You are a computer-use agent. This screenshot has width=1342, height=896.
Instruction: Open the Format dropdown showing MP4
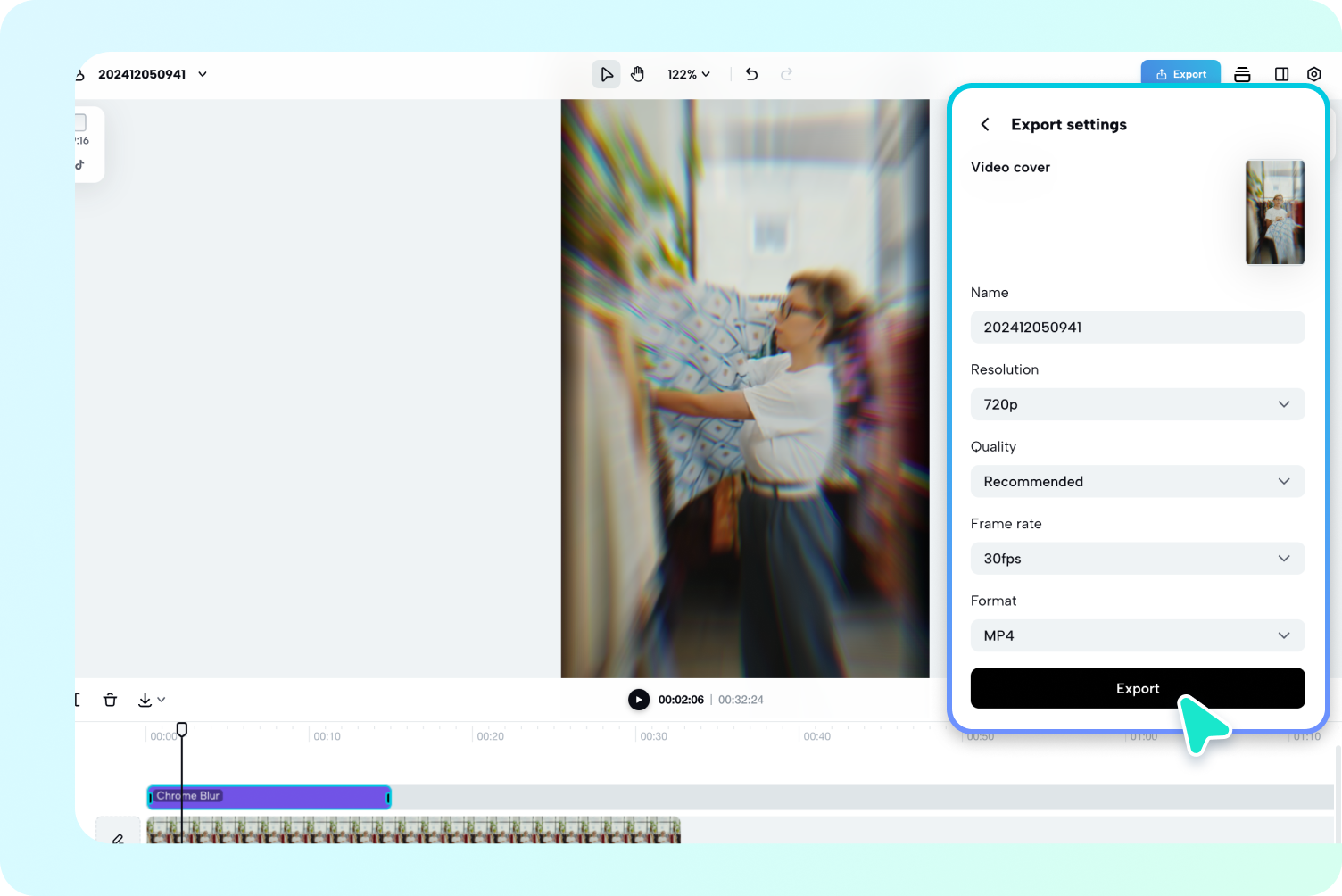[x=1138, y=635]
